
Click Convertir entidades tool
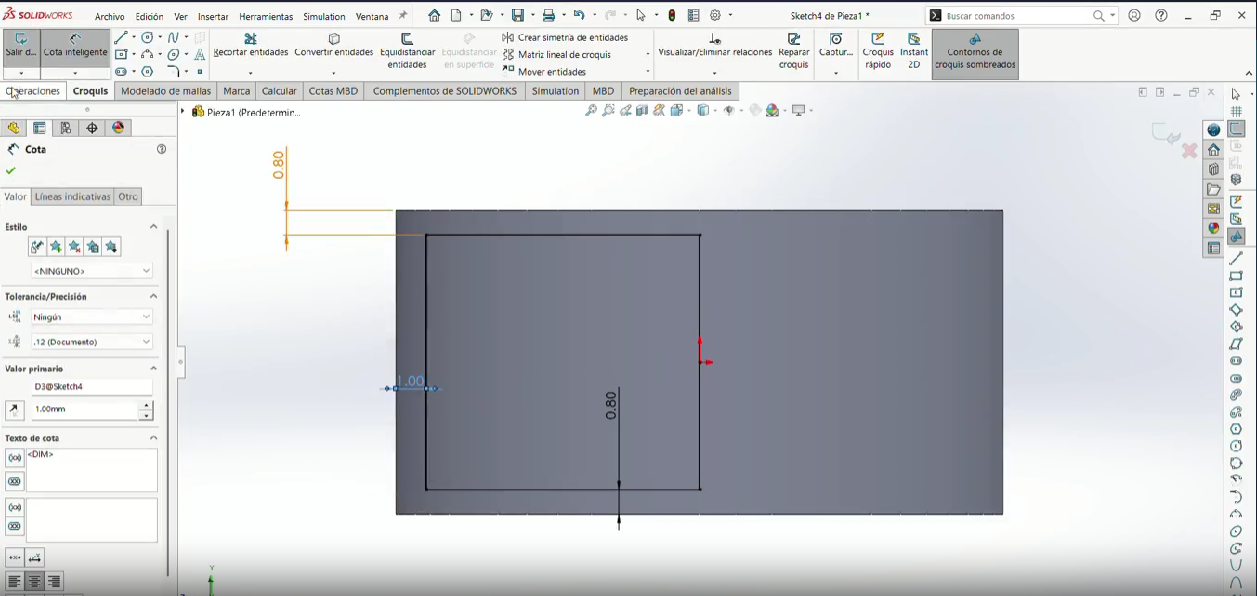[x=334, y=46]
